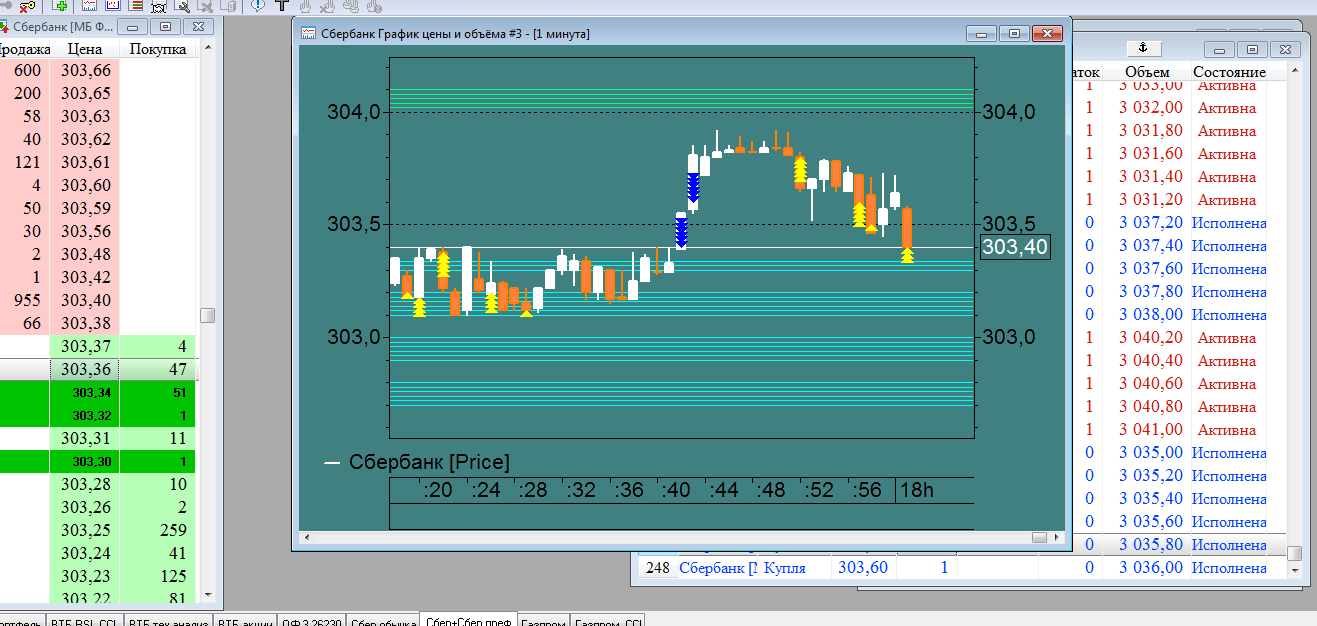Click the bold T text icon in the top toolbar
The image size is (1317, 626).
tap(282, 5)
